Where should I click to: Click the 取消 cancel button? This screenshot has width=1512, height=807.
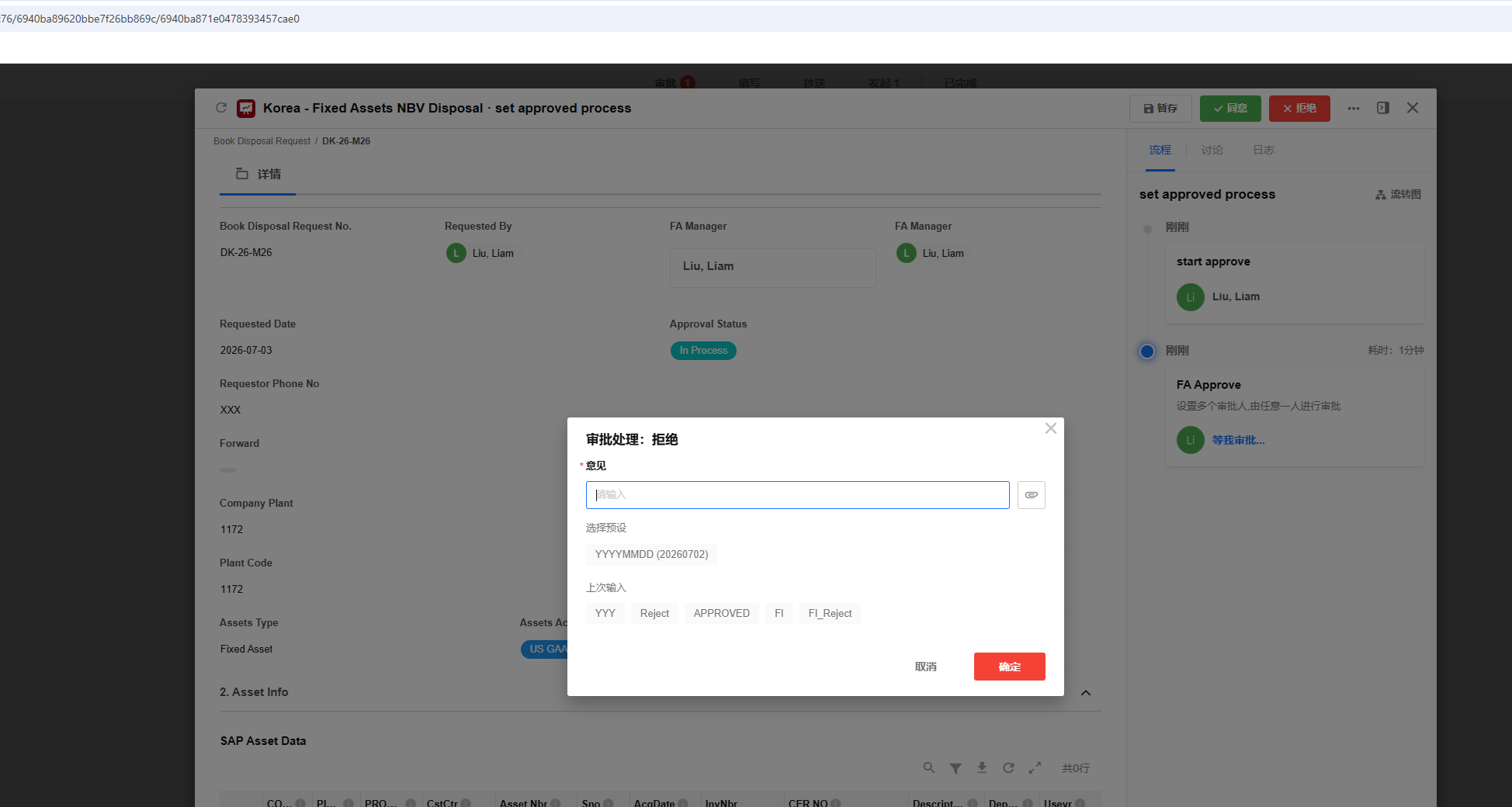(x=925, y=667)
